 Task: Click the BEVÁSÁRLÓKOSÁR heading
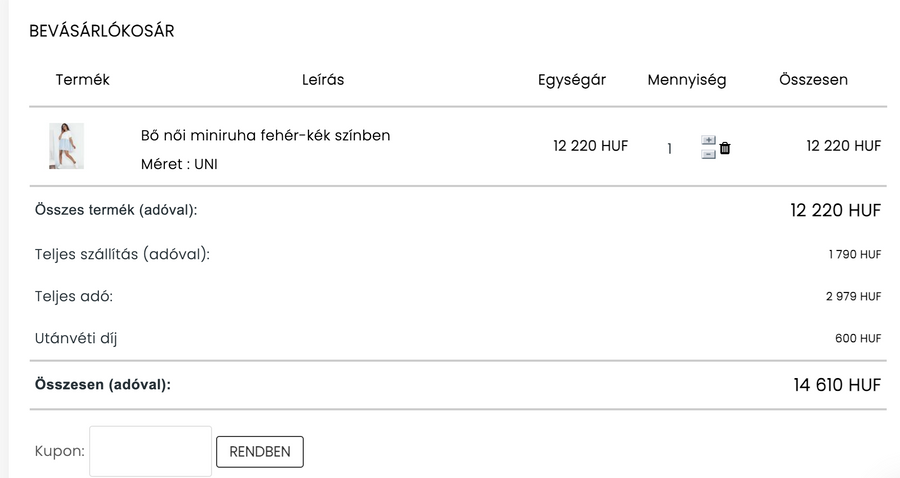[x=102, y=31]
